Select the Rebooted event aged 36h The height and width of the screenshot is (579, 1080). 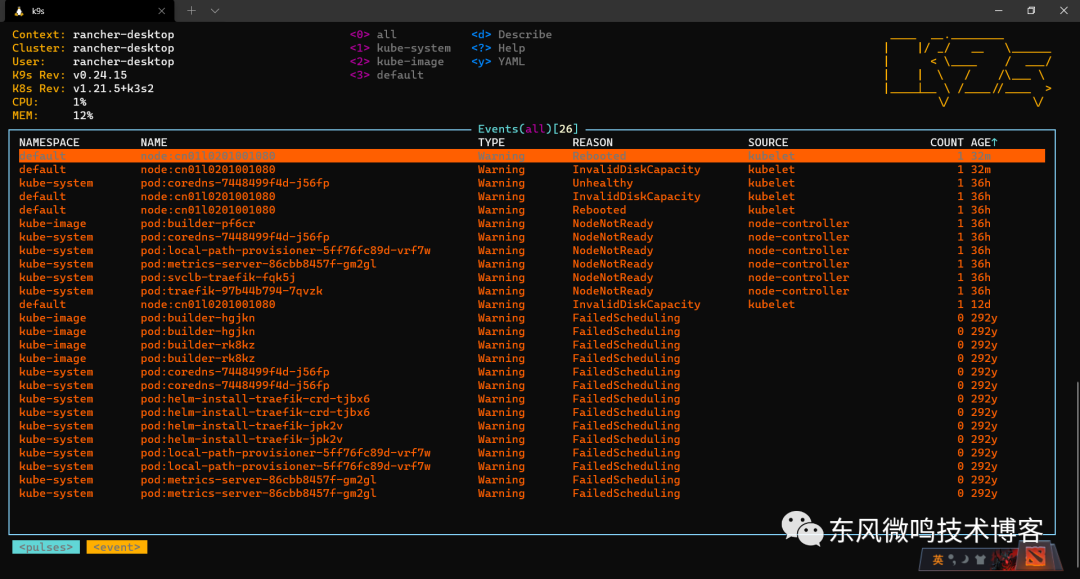click(531, 210)
